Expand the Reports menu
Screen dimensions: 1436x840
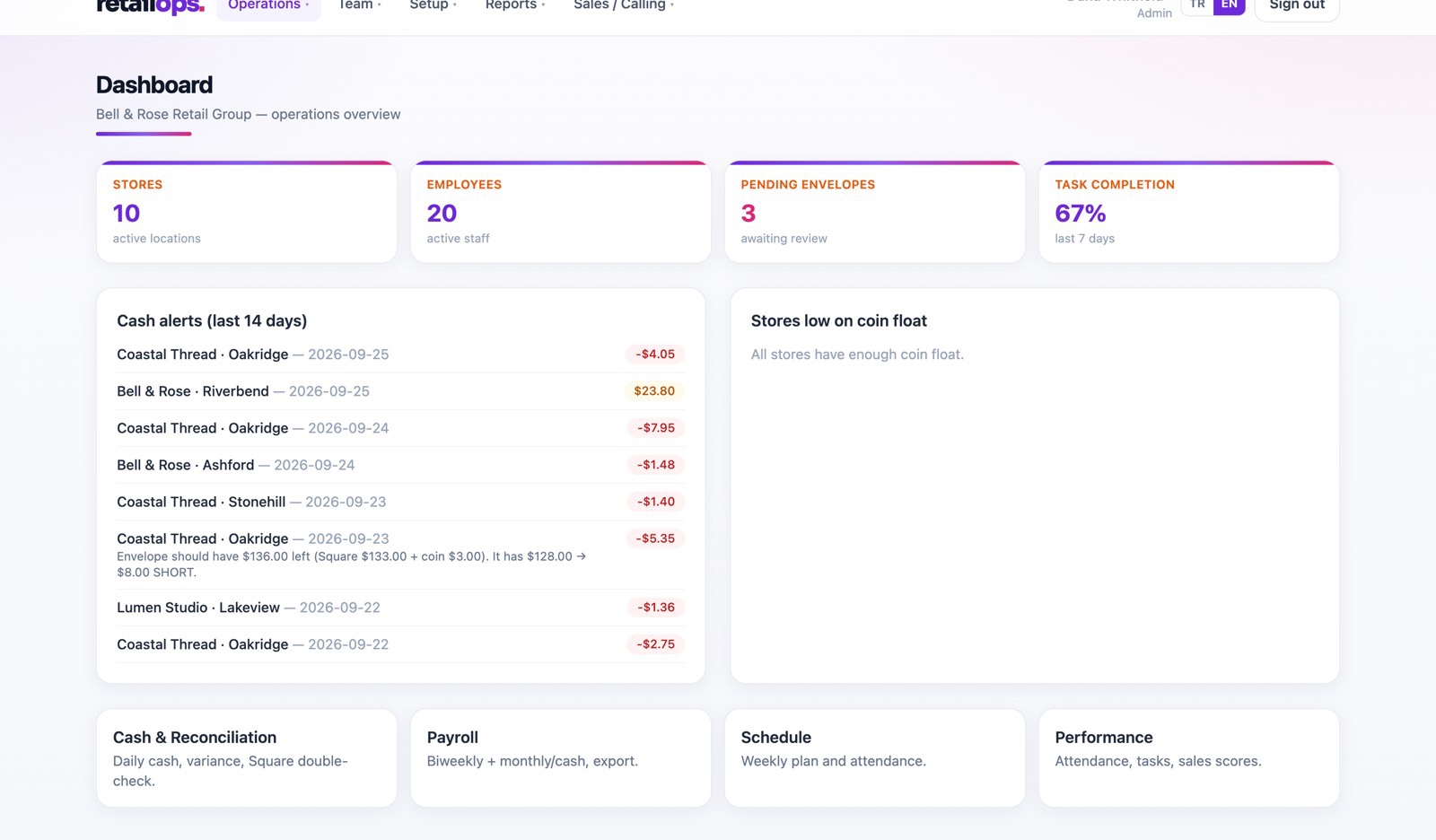coord(515,5)
